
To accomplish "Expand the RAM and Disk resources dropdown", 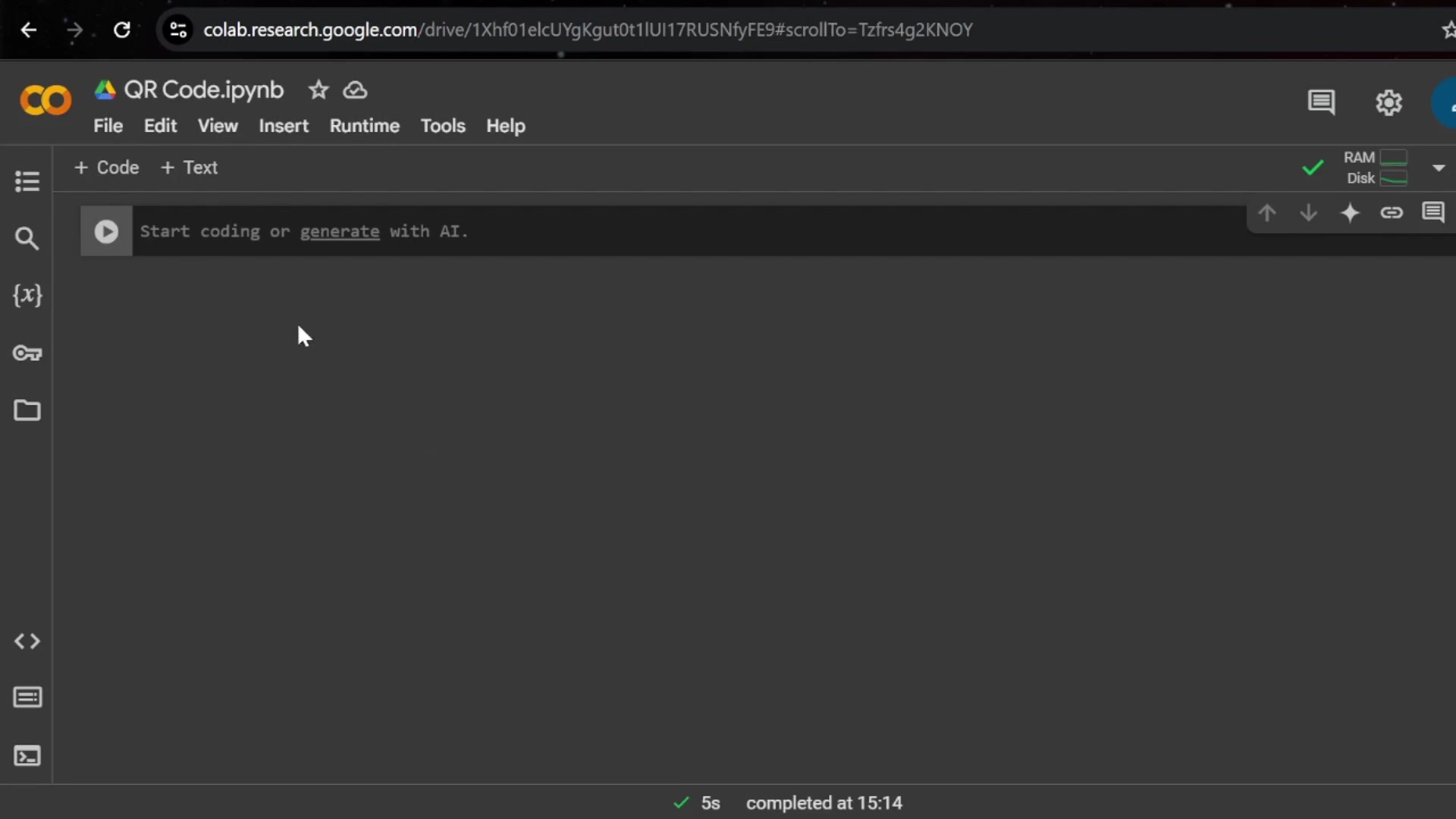I will click(1439, 168).
